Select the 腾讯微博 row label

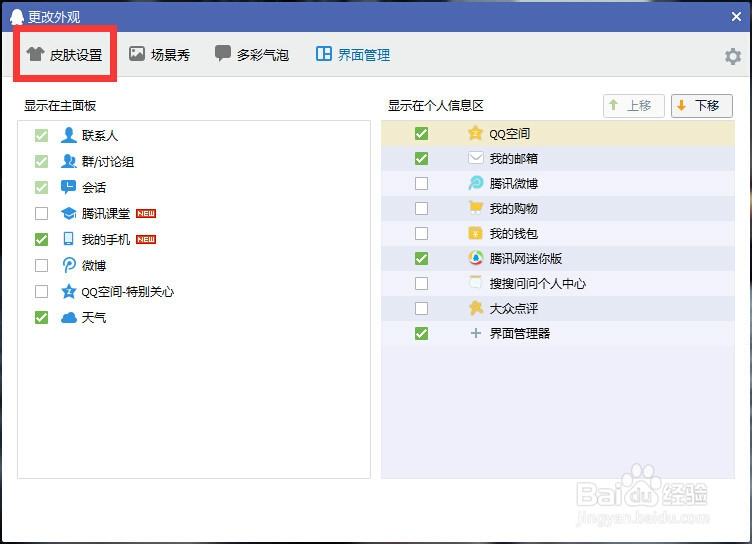coord(514,183)
